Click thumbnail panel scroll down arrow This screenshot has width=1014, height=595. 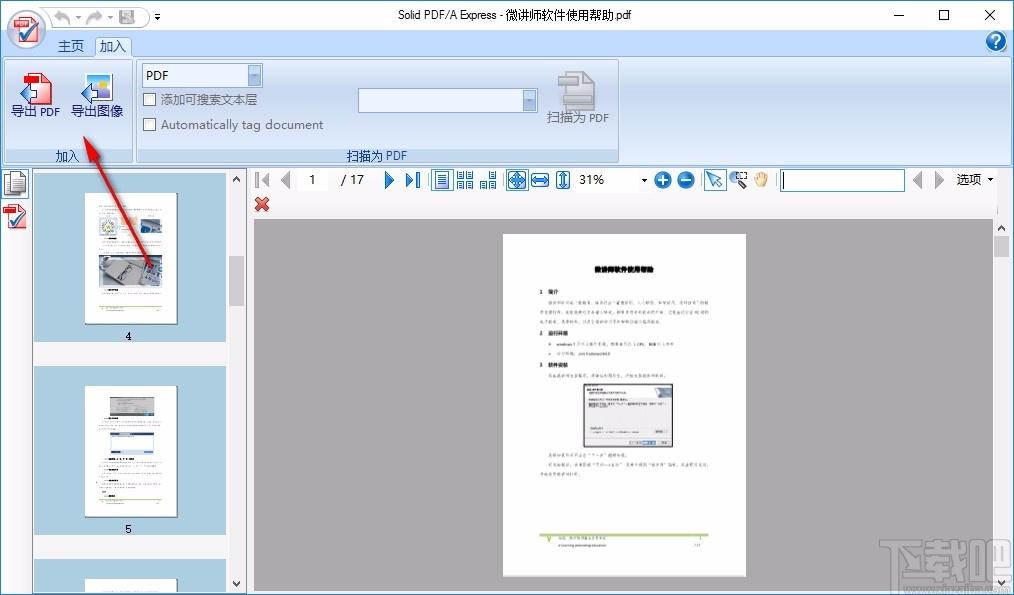[236, 584]
